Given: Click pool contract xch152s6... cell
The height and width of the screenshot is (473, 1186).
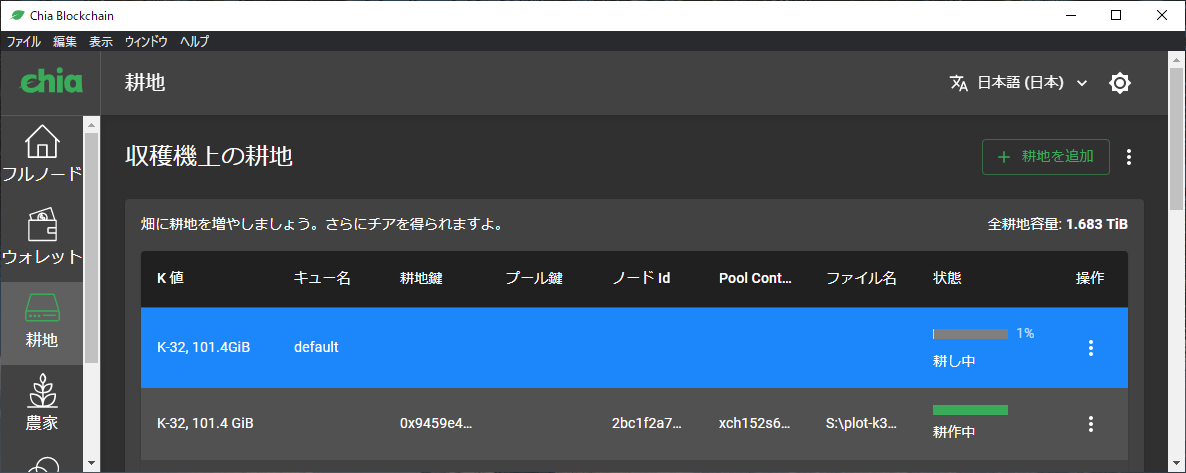Looking at the screenshot, I should pyautogui.click(x=755, y=423).
